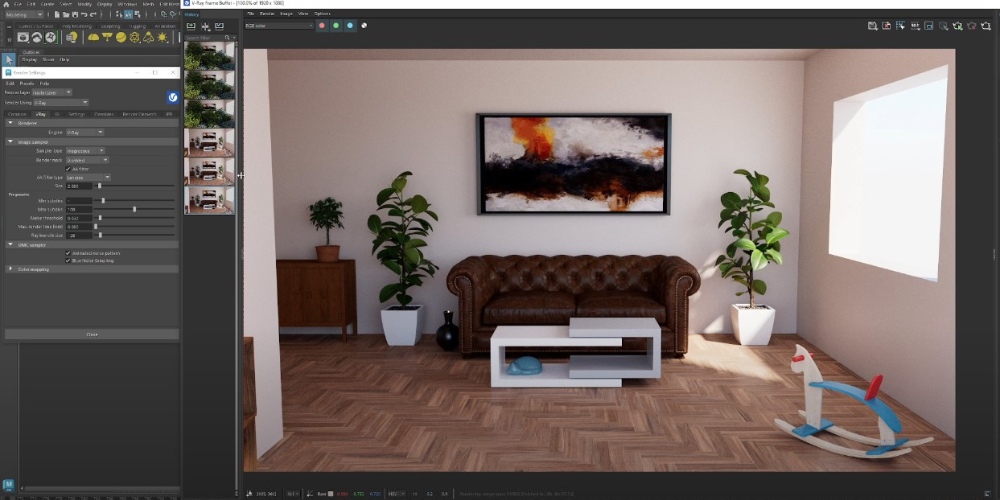This screenshot has height=500, width=1000.
Task: Select the arrow selection tool in Maya
Action: (x=9, y=60)
